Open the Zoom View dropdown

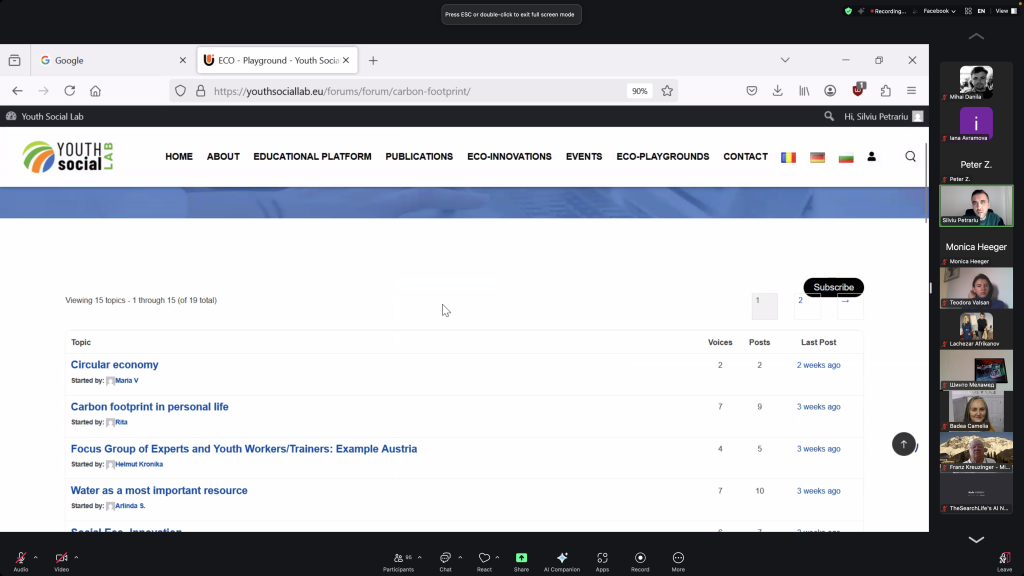tap(1006, 11)
